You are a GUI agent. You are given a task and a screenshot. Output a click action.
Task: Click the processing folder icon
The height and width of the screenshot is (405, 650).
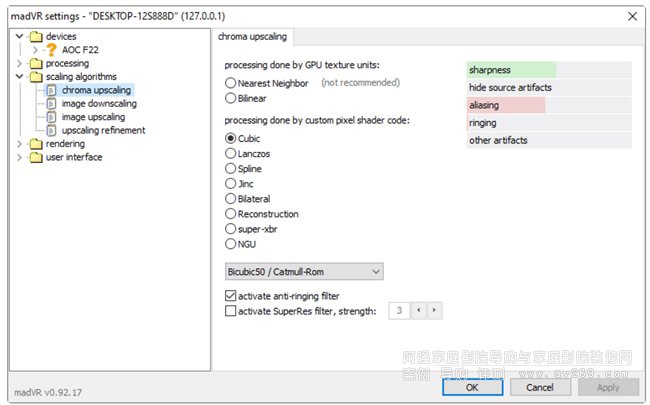tap(37, 63)
